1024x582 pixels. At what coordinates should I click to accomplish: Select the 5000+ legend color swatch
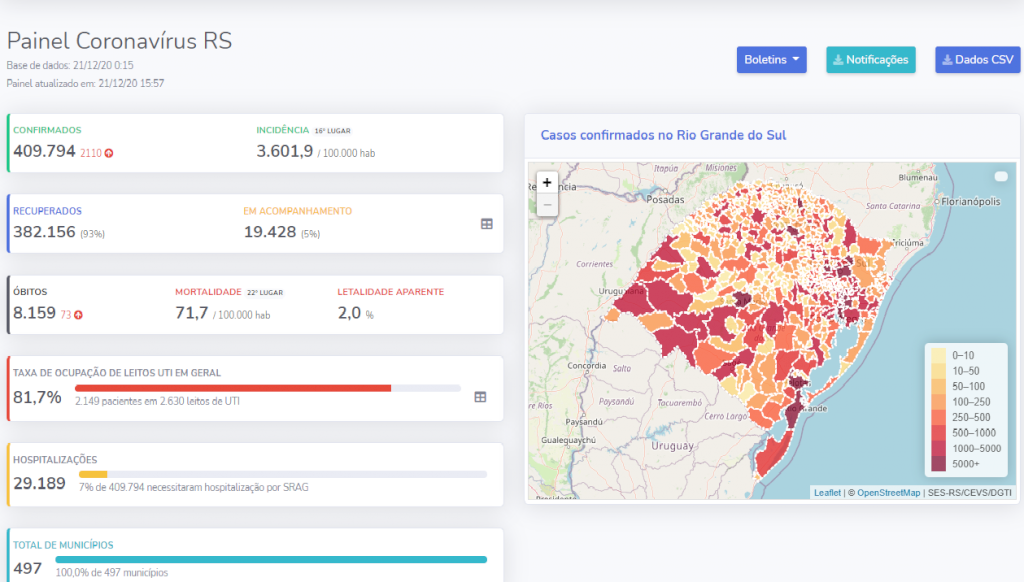(938, 464)
